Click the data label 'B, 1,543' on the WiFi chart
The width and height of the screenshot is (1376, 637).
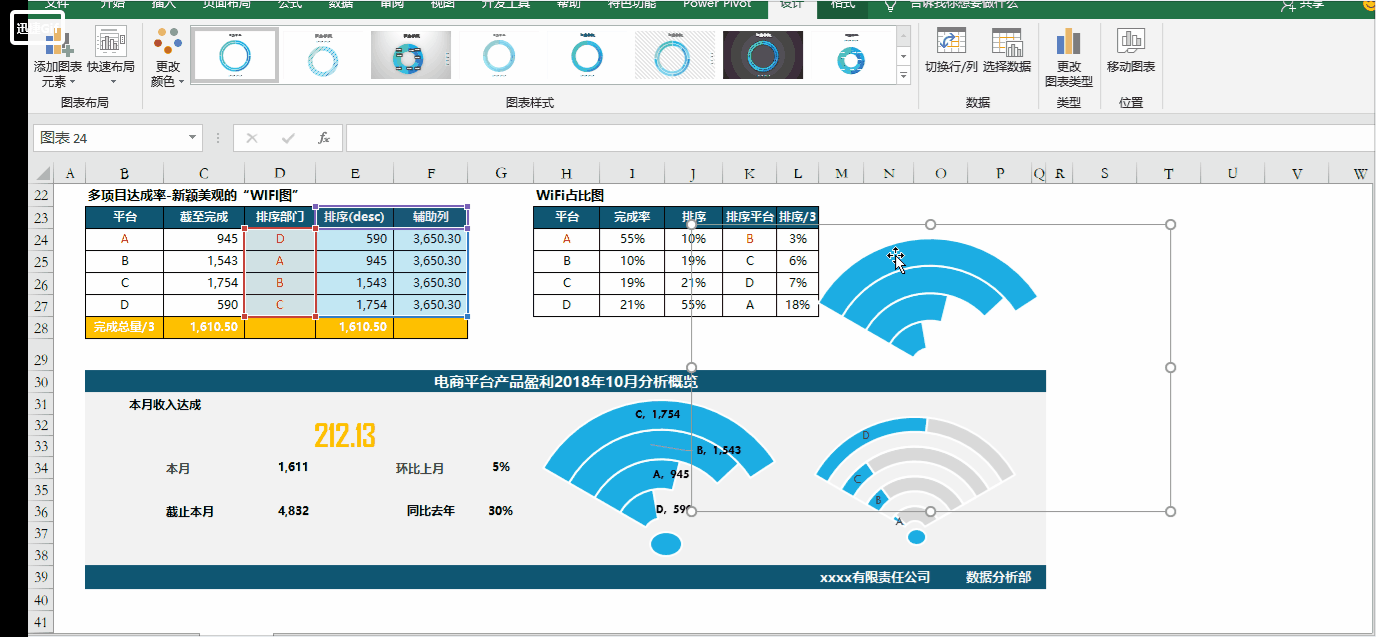click(x=718, y=450)
